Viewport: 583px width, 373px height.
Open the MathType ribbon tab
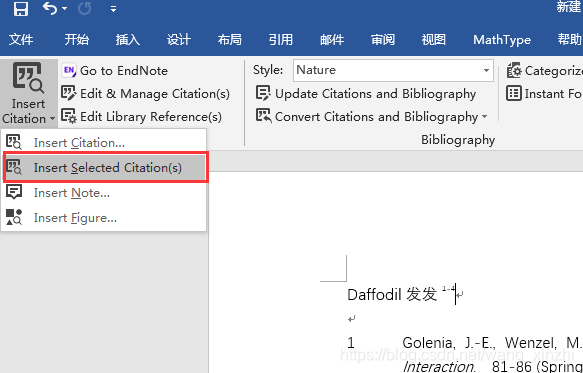point(502,39)
